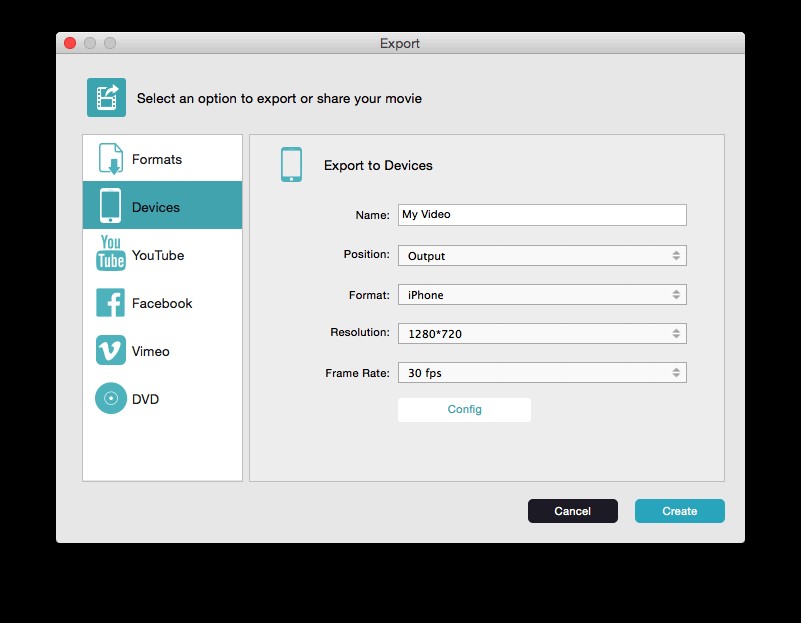Screen dimensions: 801x623
Task: Click the Name field containing My Video
Action: pyautogui.click(x=542, y=215)
